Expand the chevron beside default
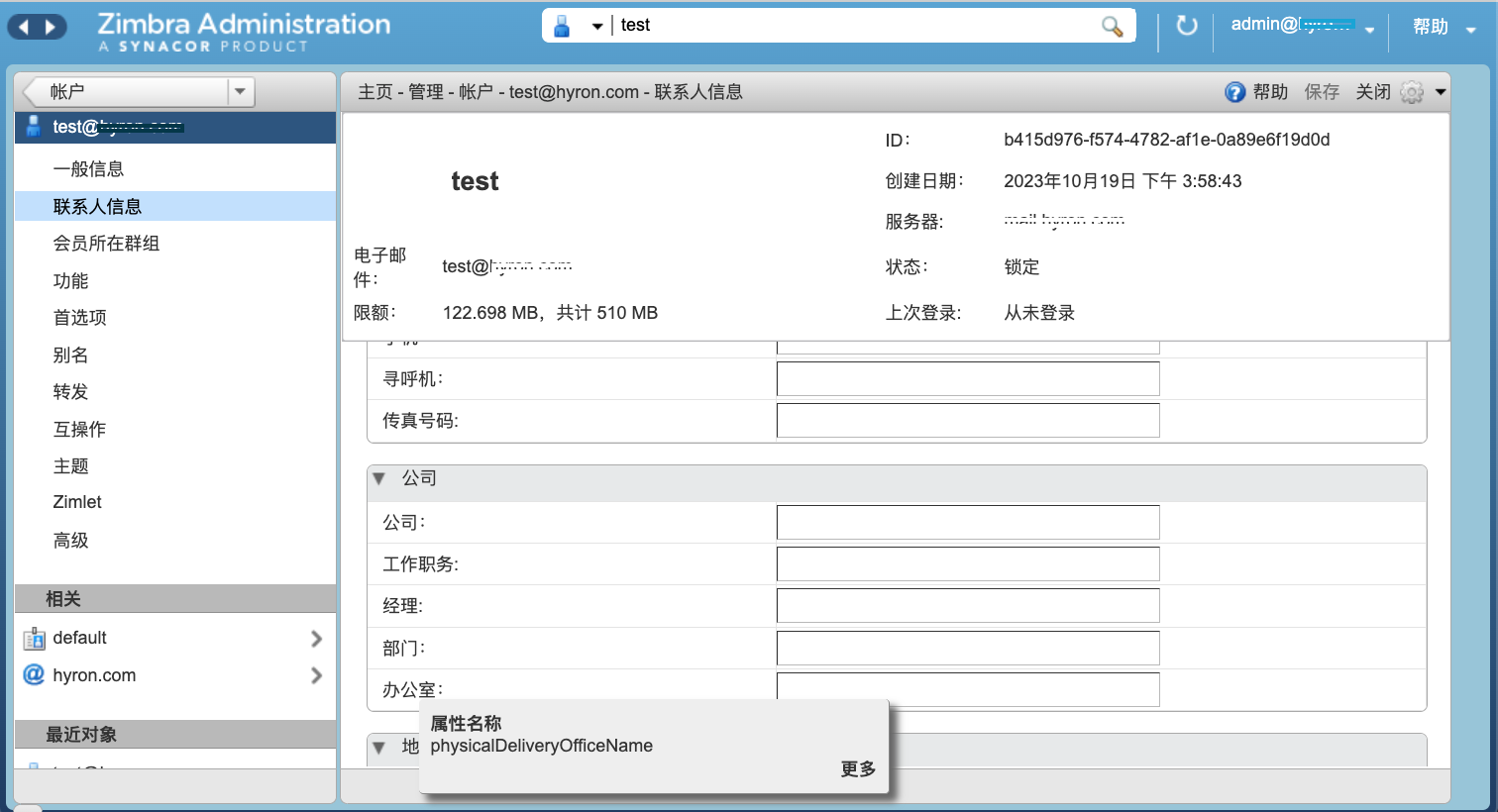 coord(316,639)
